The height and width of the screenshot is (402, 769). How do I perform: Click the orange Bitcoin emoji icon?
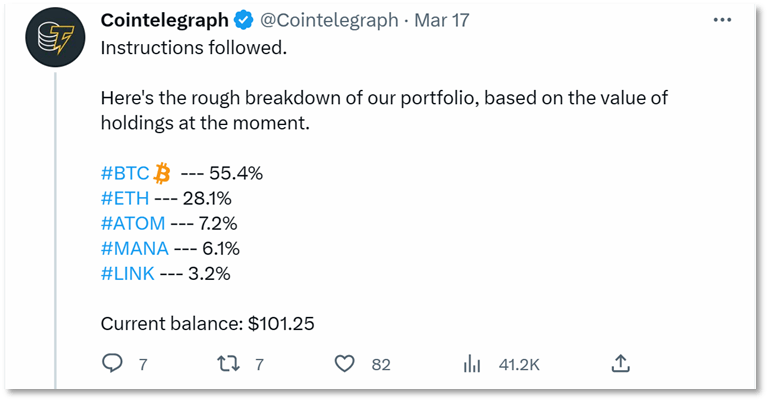[x=163, y=173]
